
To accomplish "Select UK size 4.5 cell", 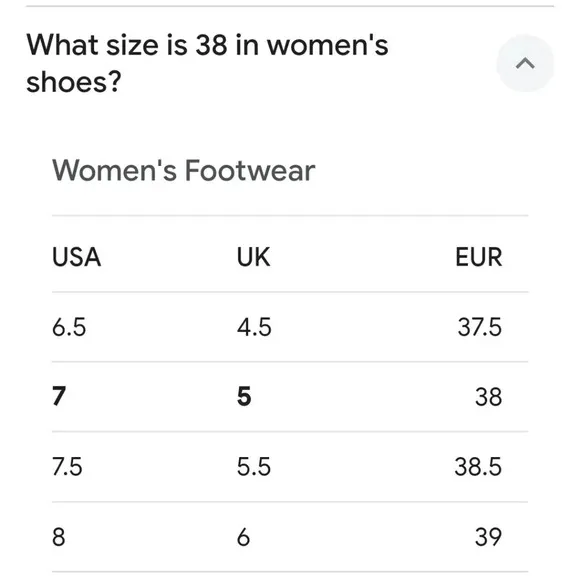I will click(x=254, y=327).
